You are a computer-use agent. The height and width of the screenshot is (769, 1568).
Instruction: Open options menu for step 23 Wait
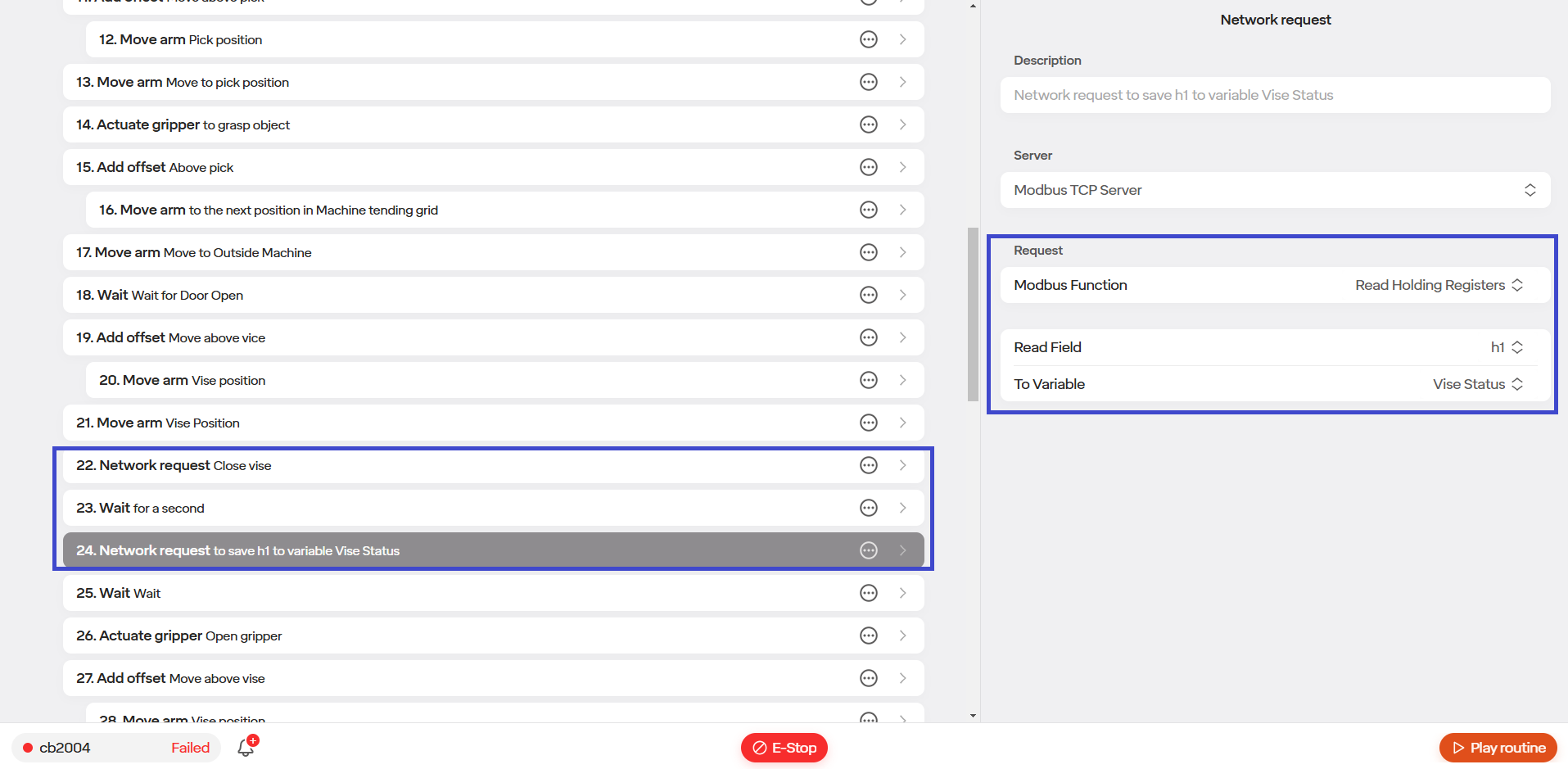coord(869,508)
